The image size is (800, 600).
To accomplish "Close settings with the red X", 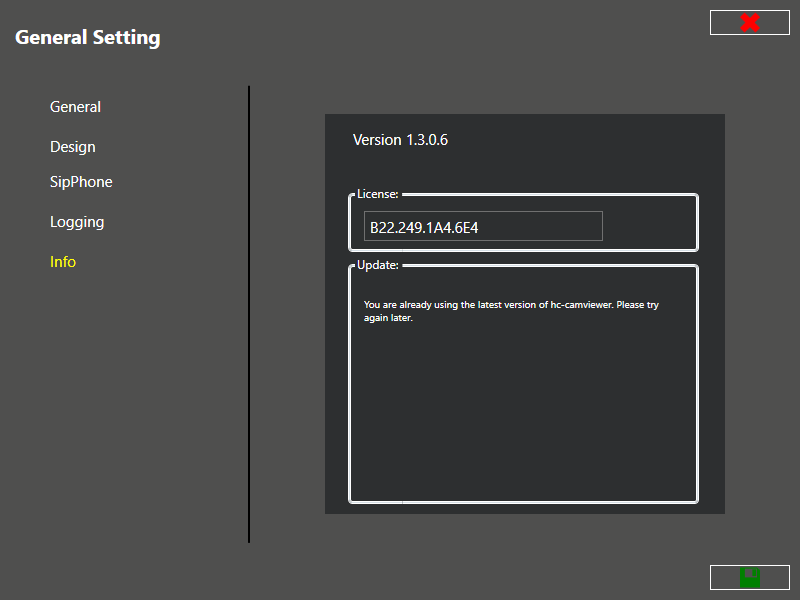I will [x=749, y=22].
